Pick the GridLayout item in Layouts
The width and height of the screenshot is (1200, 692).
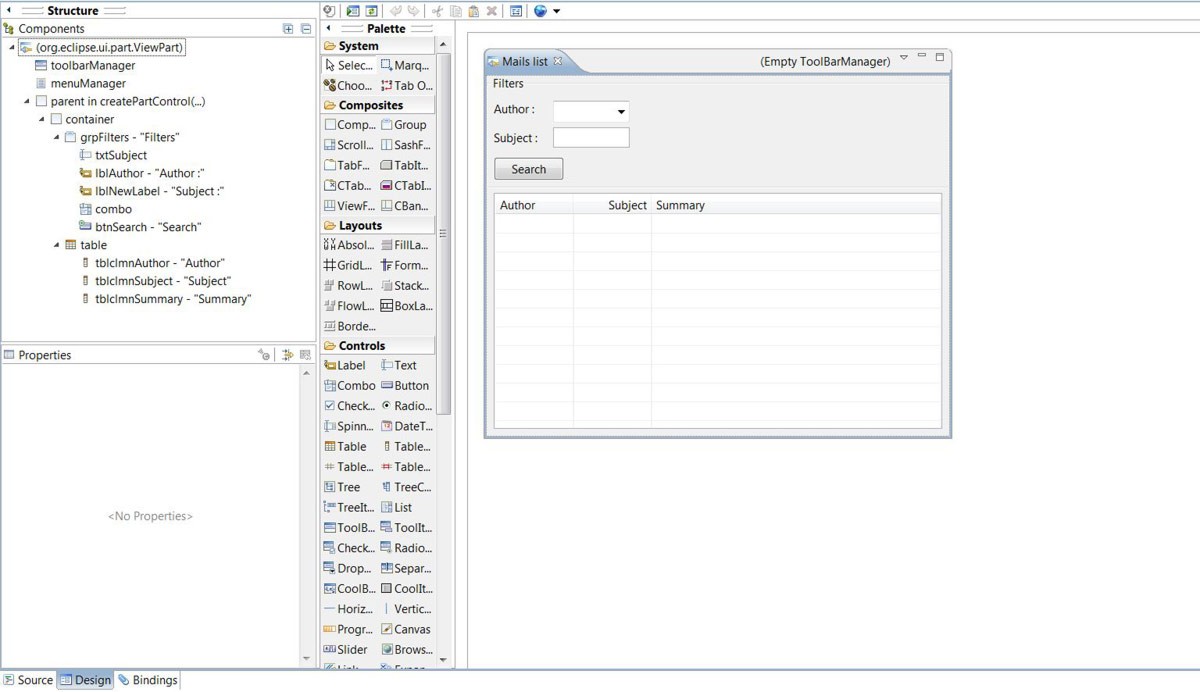click(x=349, y=265)
